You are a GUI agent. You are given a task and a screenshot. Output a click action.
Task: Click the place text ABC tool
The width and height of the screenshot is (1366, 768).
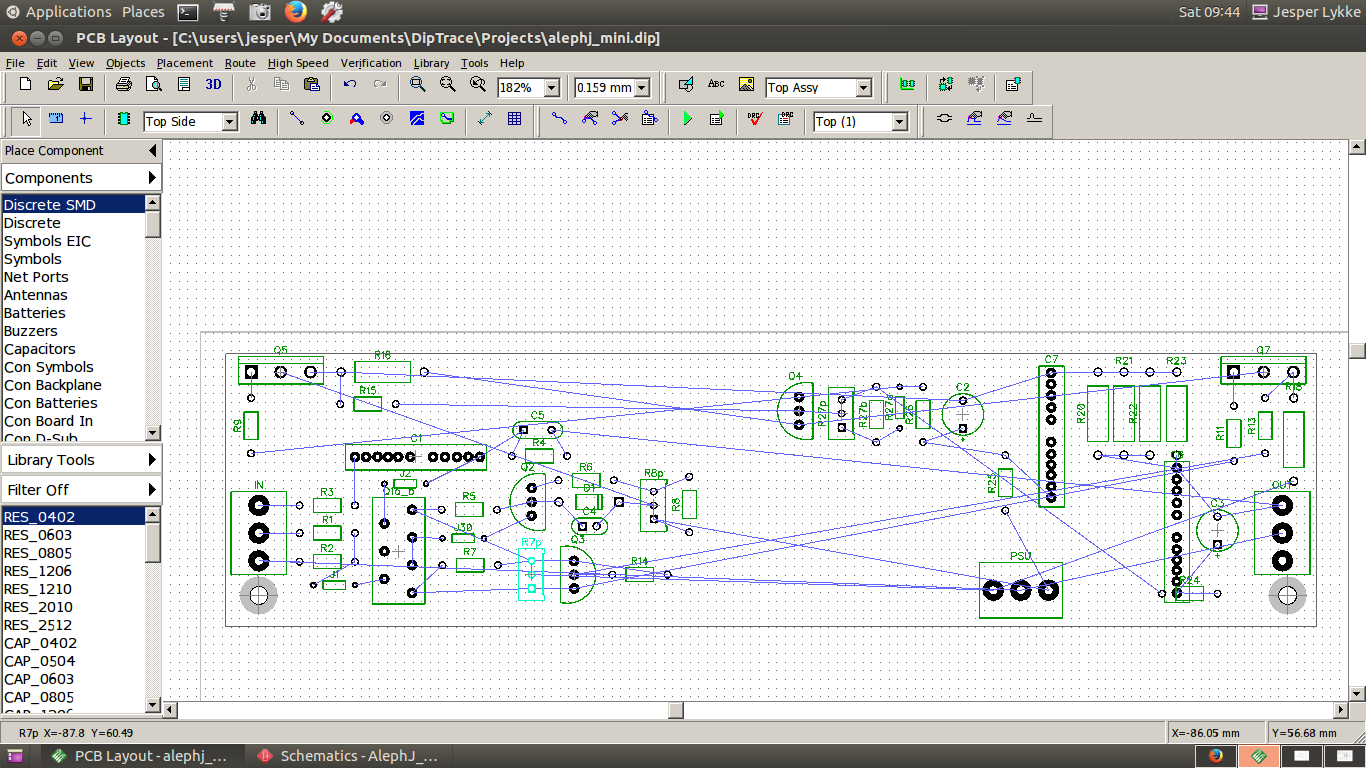point(716,86)
